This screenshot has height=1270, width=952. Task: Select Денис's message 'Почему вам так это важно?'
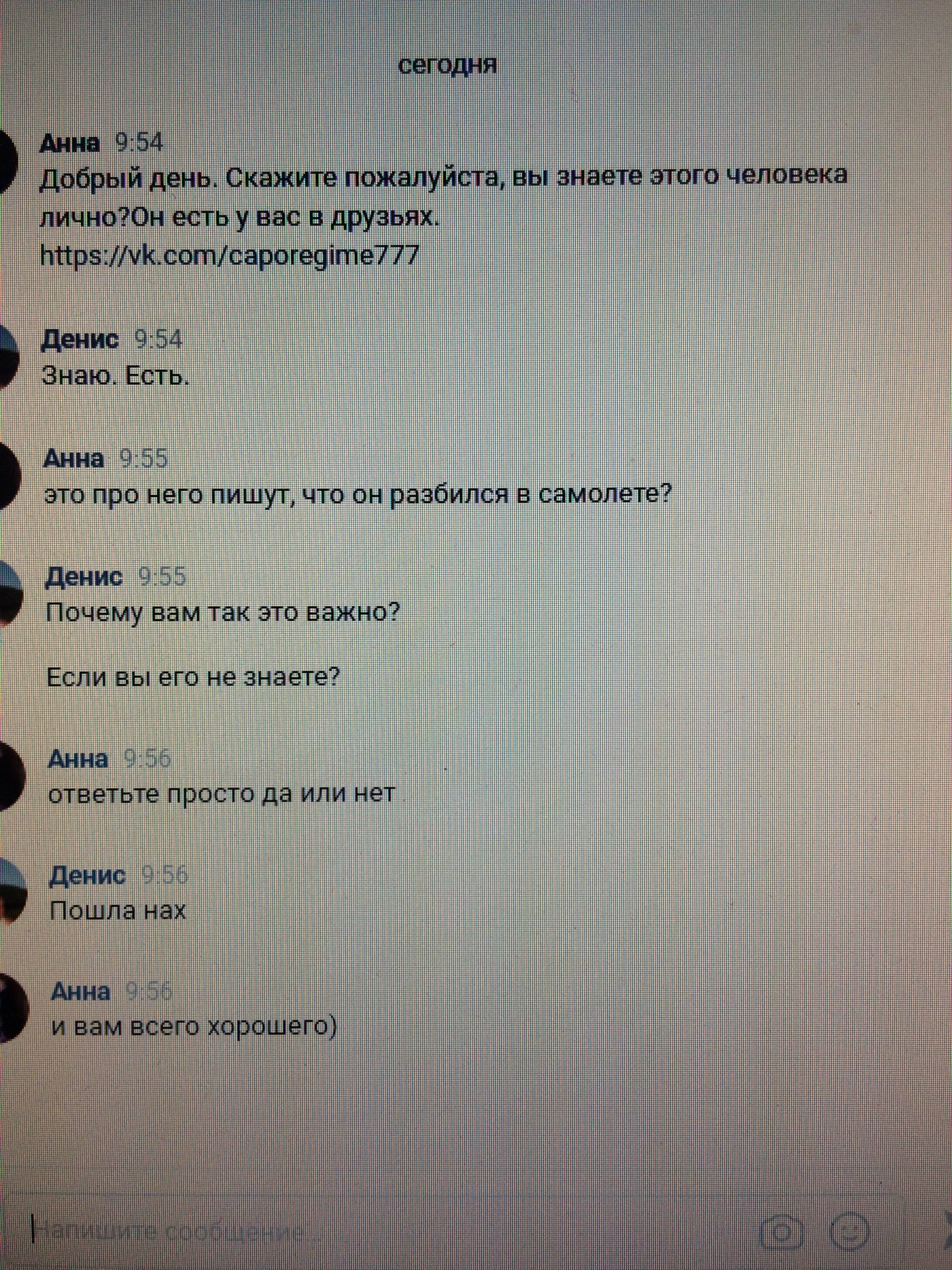tap(223, 612)
